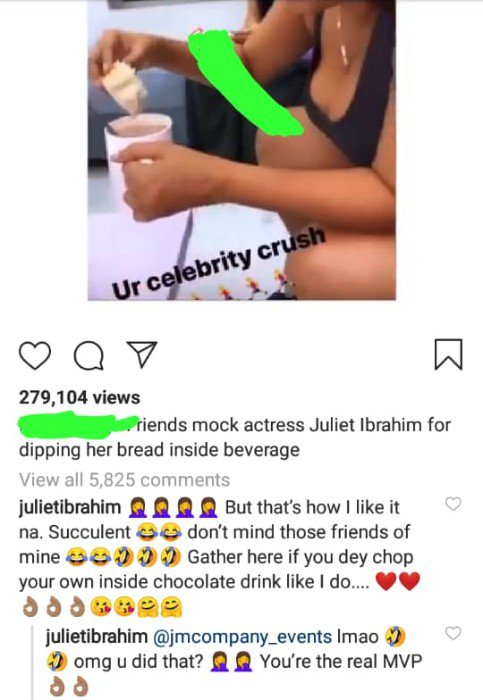Tap the 279,104 views count
Image resolution: width=483 pixels, height=700 pixels.
point(79,397)
